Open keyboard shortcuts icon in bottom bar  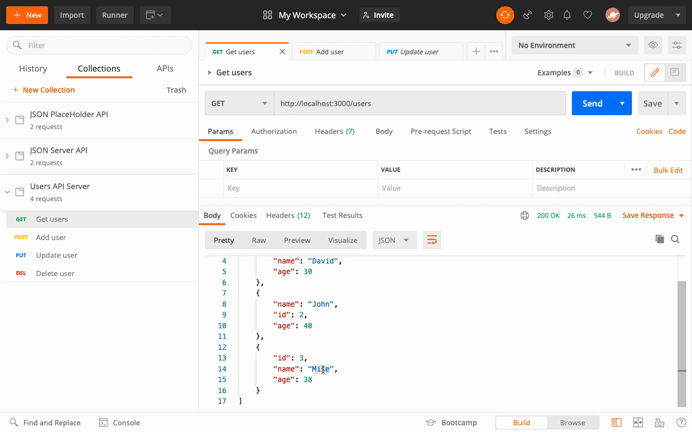pos(659,423)
